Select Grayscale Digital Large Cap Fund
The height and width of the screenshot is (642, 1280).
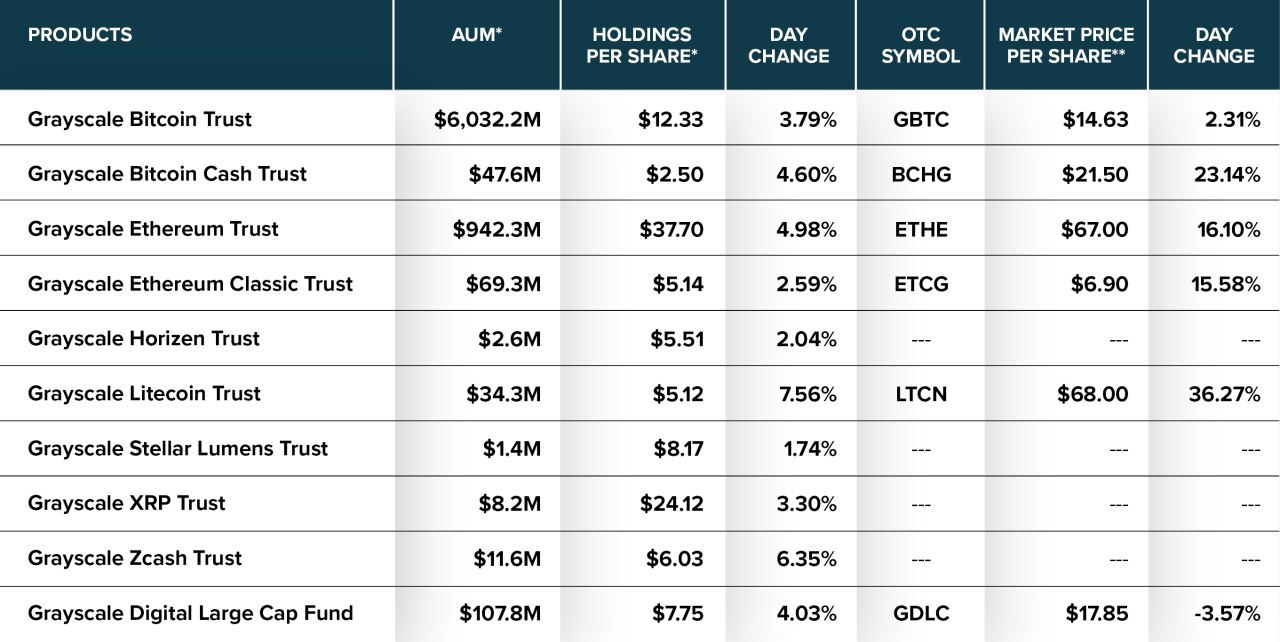(191, 613)
